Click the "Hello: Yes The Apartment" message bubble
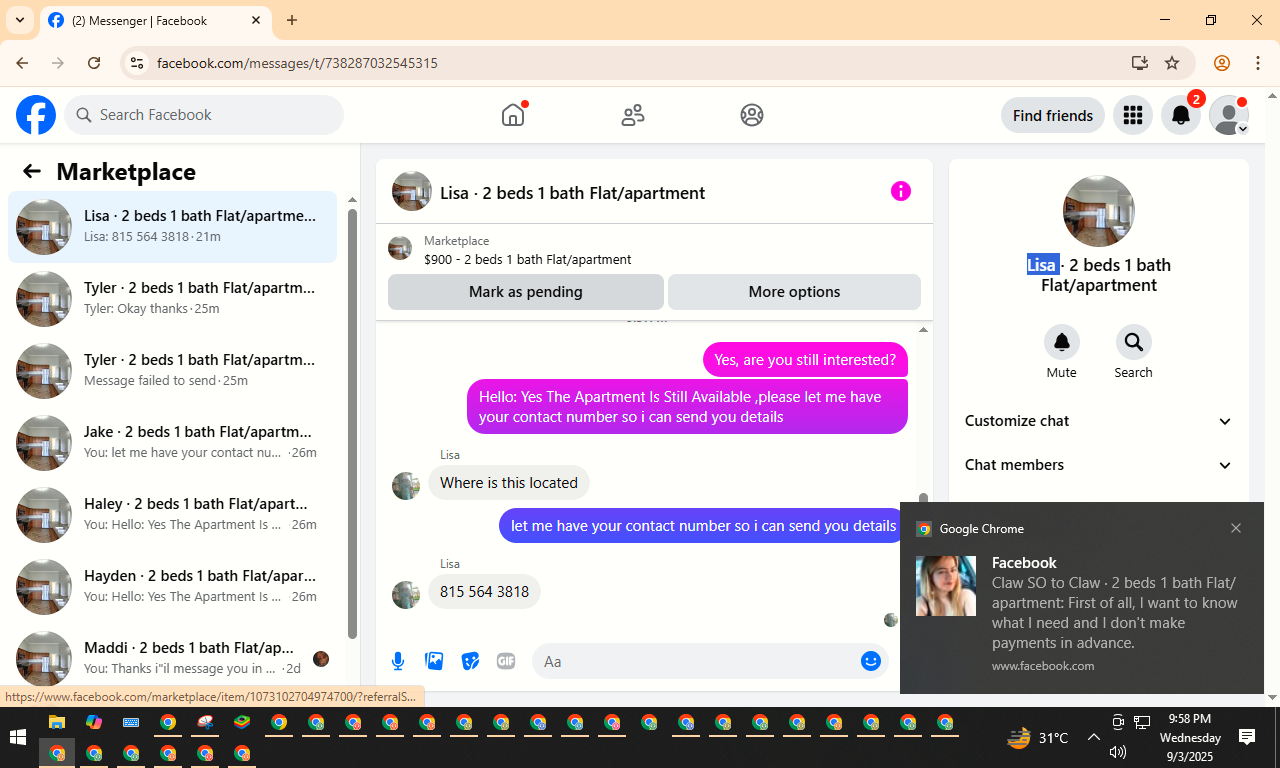Viewport: 1280px width, 768px height. coord(687,407)
